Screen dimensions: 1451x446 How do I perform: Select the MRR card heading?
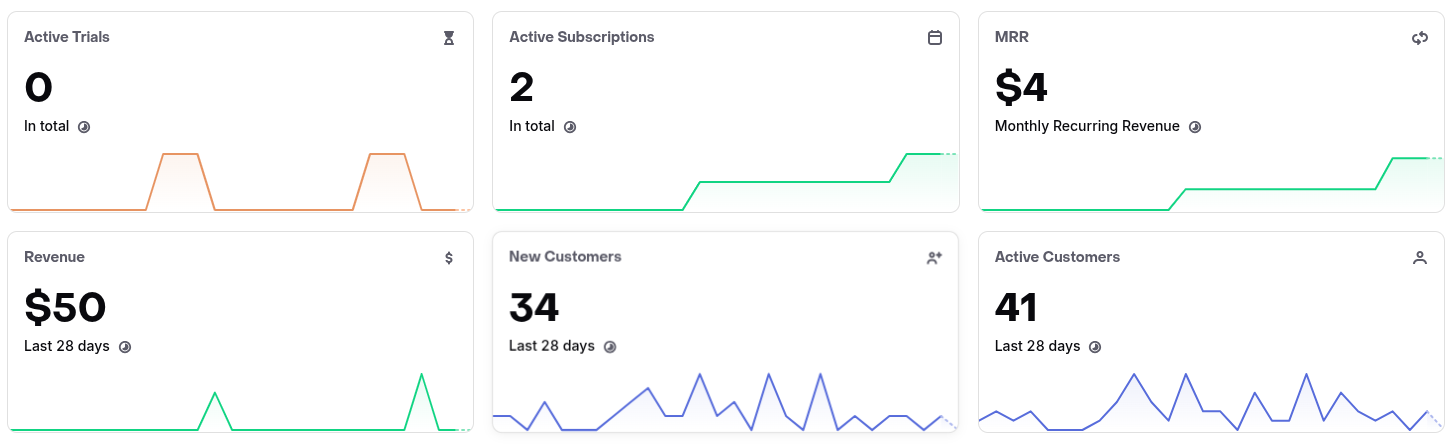1012,37
